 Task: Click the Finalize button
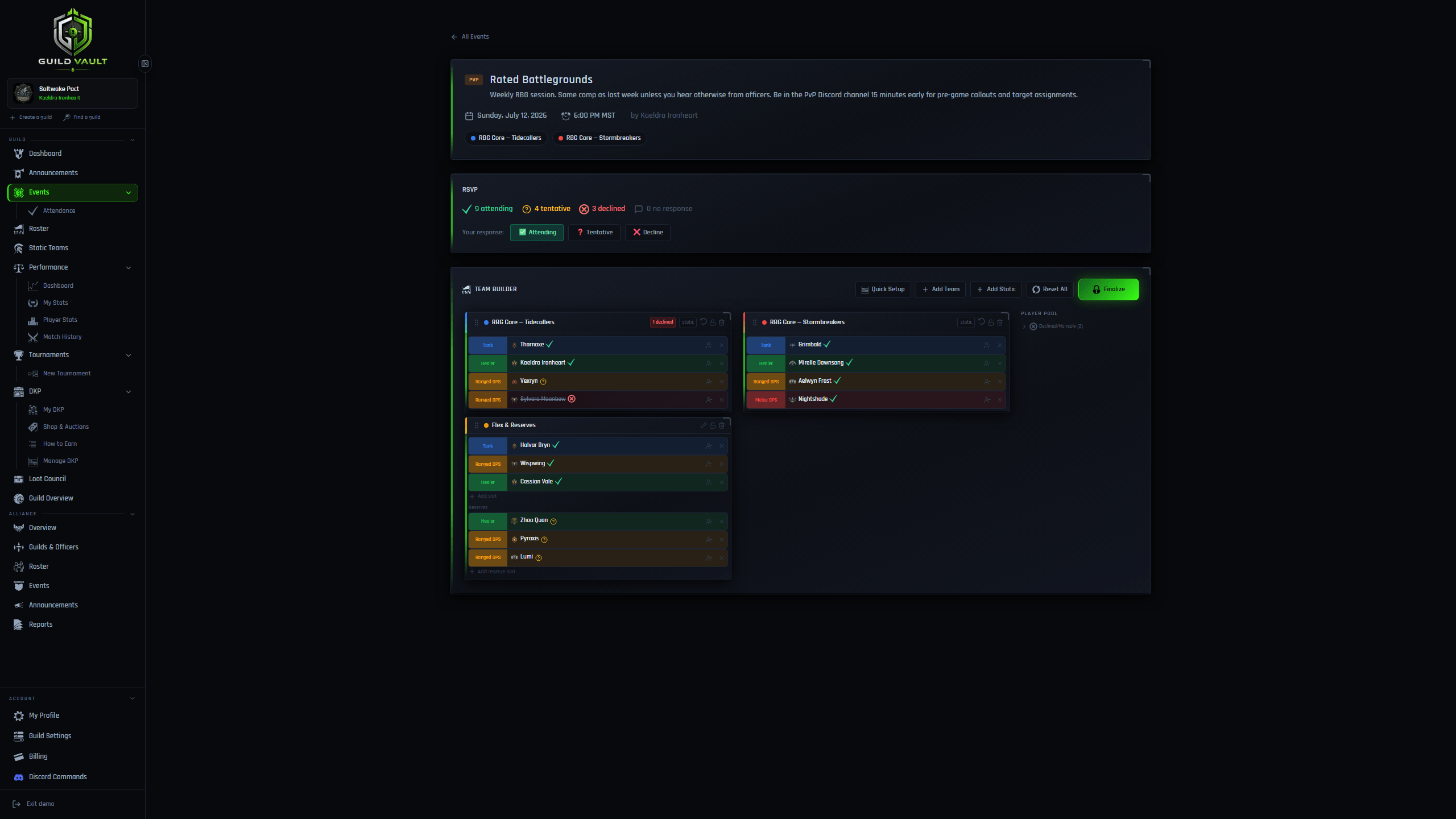click(x=1108, y=289)
